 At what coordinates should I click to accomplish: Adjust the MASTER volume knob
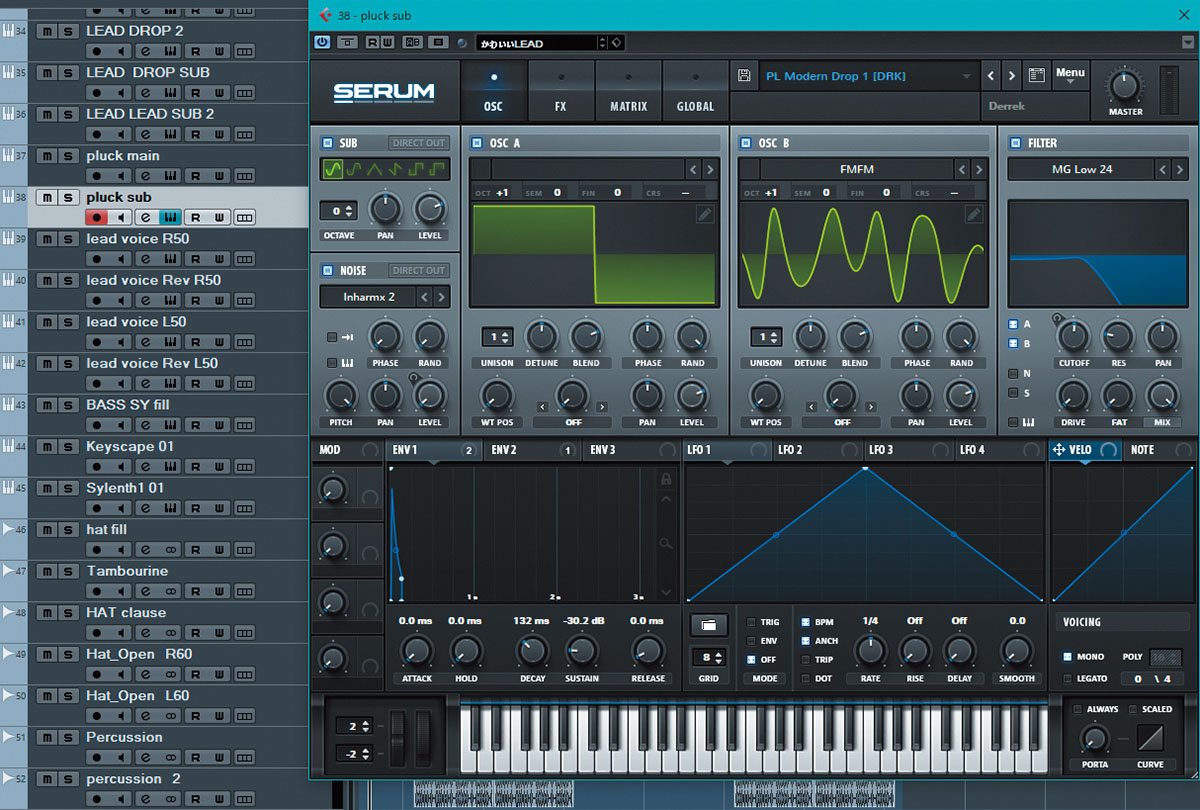1124,84
